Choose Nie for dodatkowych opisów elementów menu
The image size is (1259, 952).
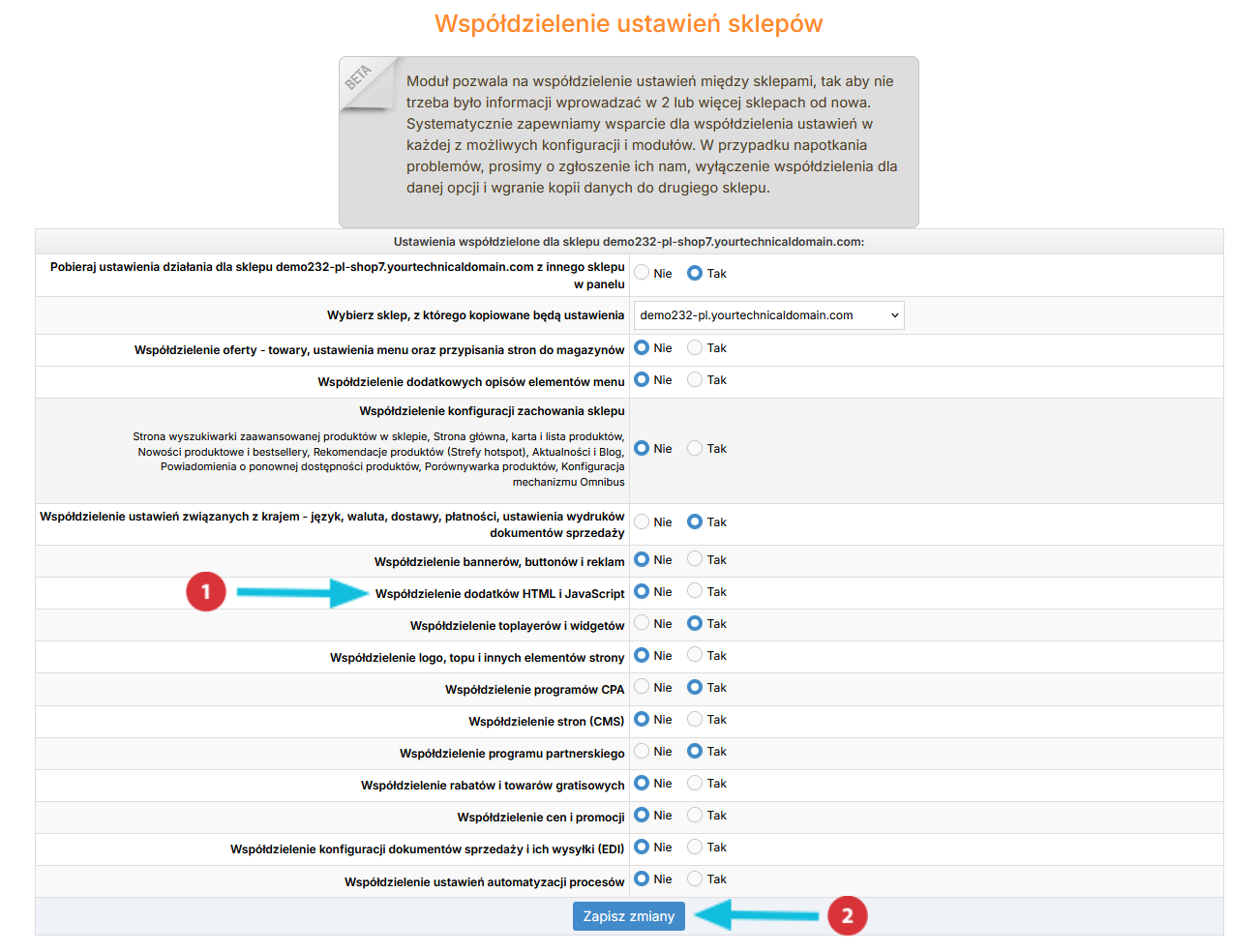[642, 379]
